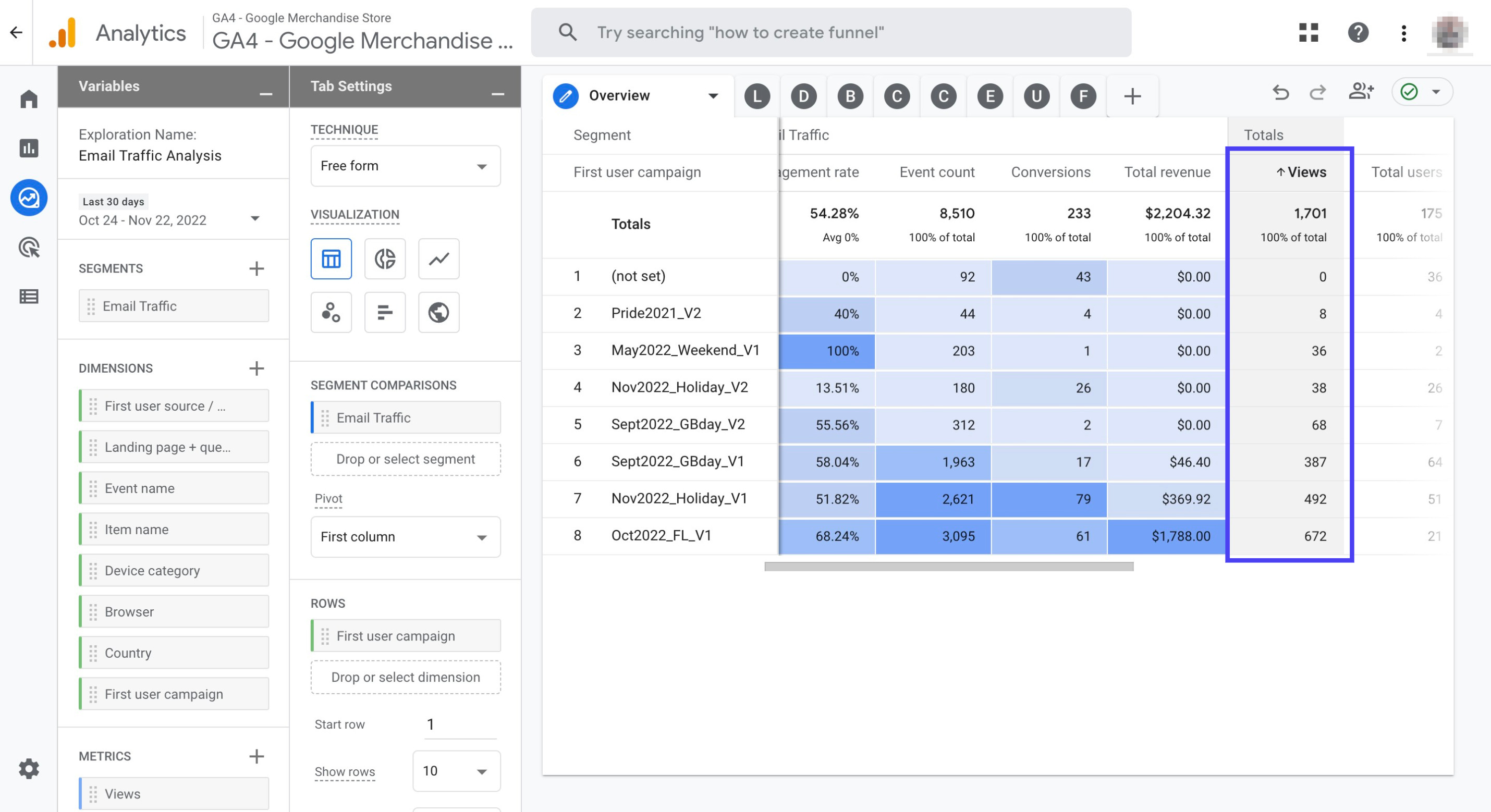Minimize the Variables panel
This screenshot has width=1491, height=812.
(266, 93)
